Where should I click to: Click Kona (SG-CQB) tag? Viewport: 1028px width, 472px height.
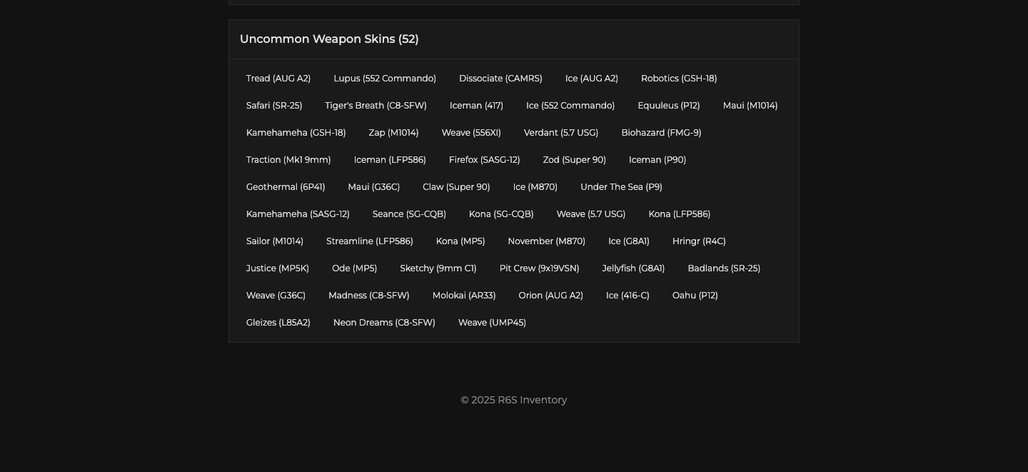(501, 214)
